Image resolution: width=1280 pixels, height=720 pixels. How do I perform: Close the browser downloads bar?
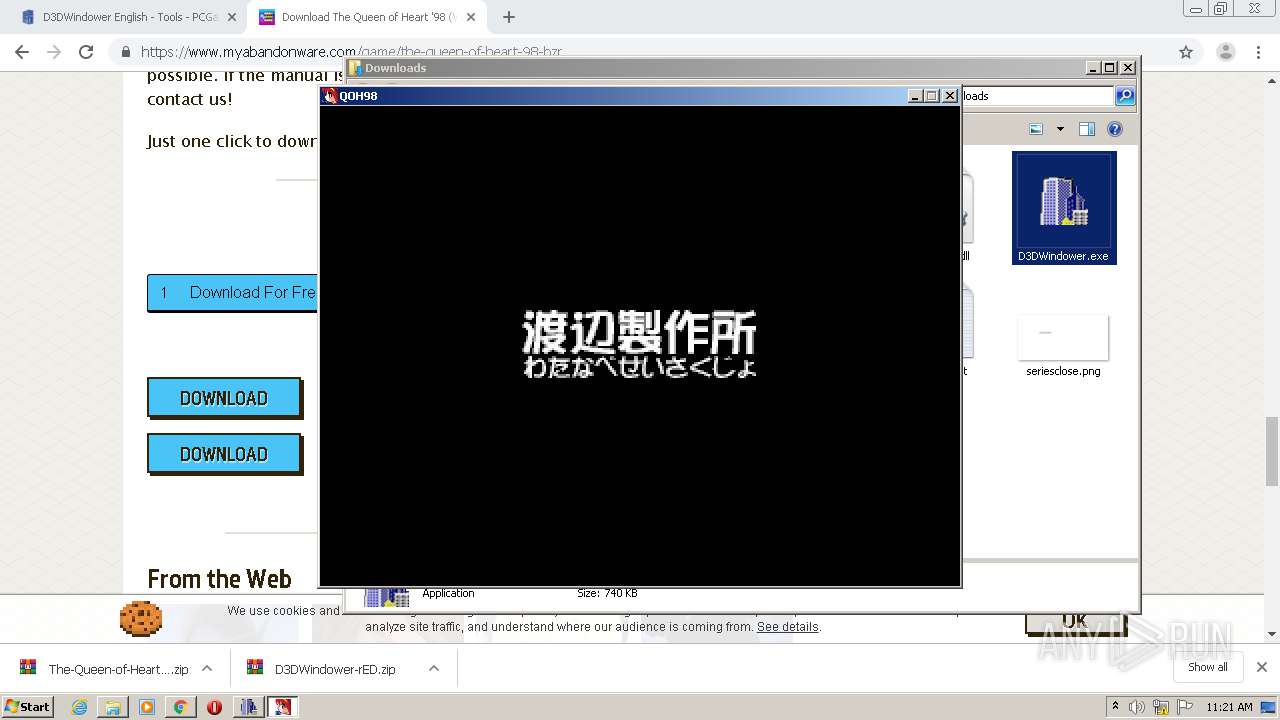pyautogui.click(x=1261, y=667)
